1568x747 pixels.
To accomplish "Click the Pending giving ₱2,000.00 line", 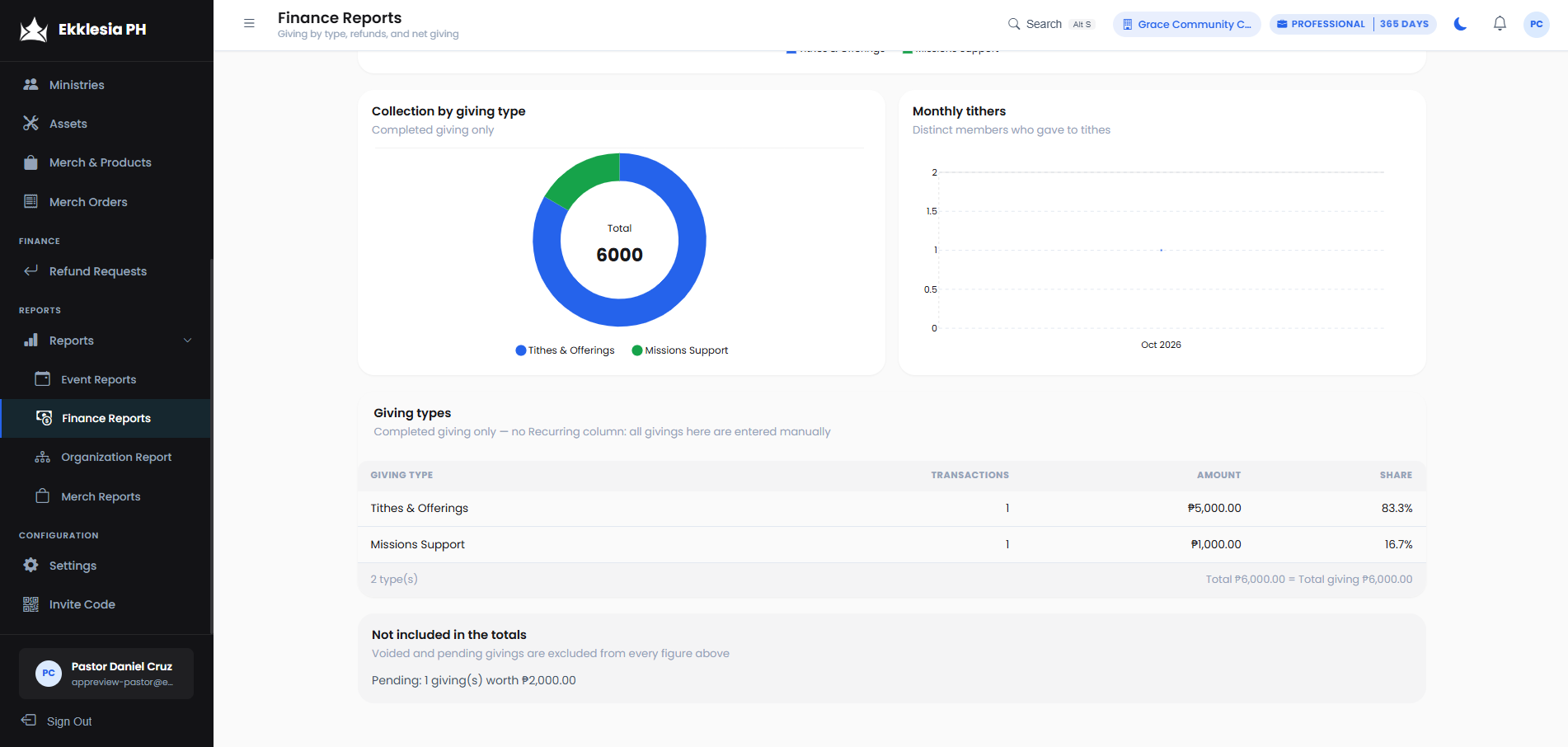I will 474,680.
